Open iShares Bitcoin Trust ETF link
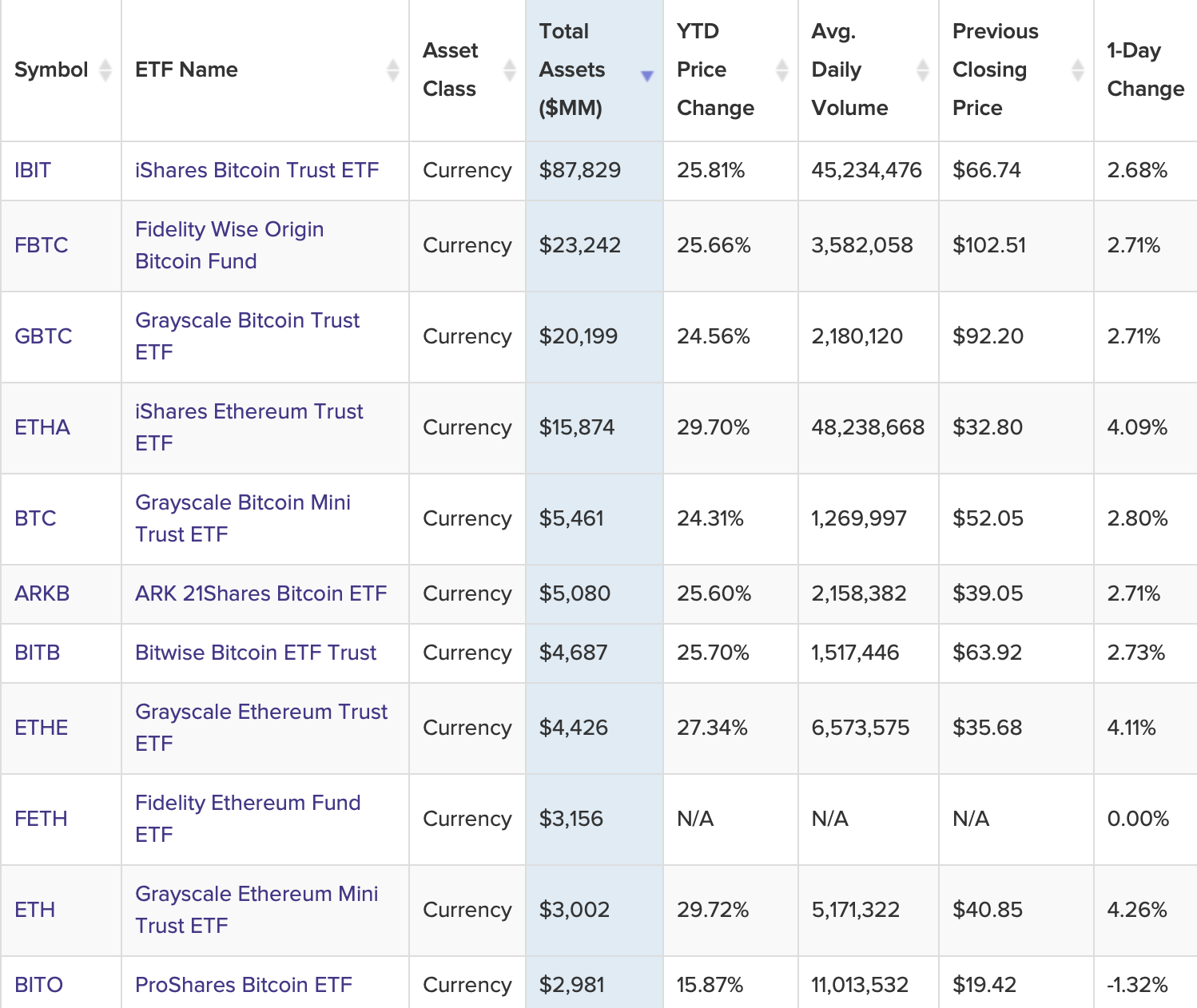Viewport: 1197px width, 1008px height. pos(256,170)
